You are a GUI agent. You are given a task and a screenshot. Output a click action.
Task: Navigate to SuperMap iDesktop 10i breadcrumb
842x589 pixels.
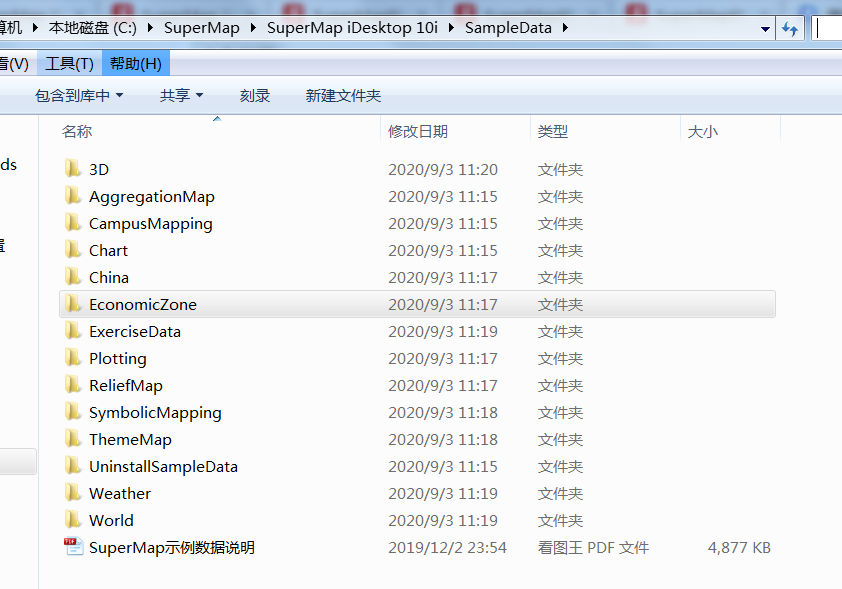click(x=352, y=27)
